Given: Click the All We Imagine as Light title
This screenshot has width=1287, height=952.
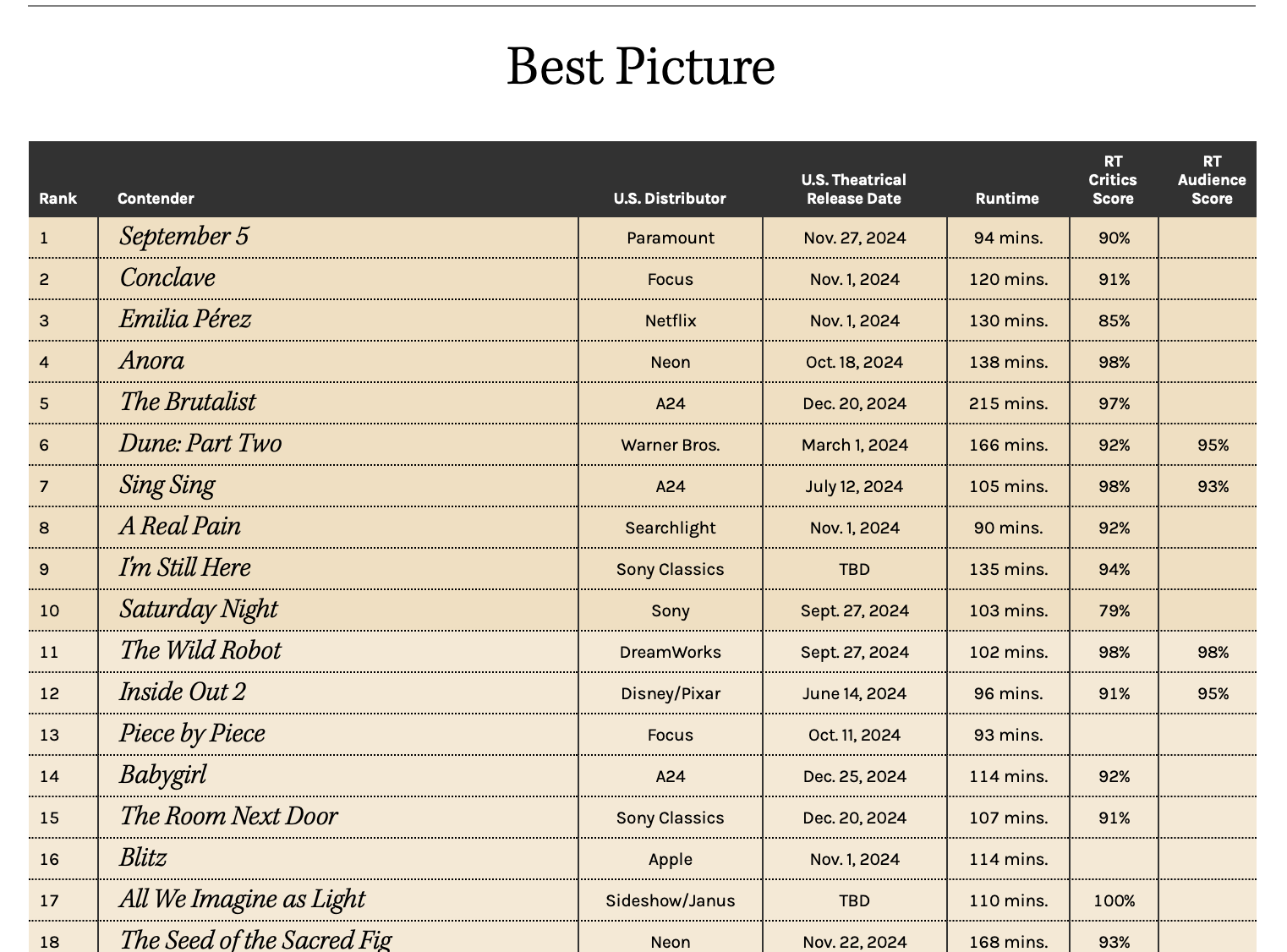Looking at the screenshot, I should coord(243,900).
